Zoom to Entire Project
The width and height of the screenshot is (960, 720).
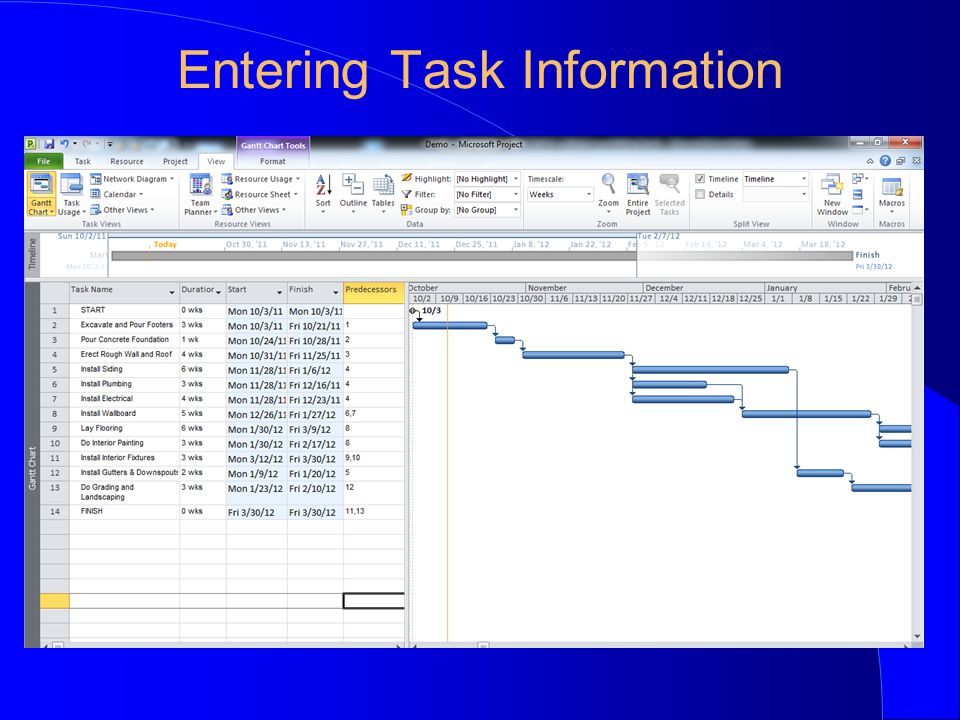point(637,193)
